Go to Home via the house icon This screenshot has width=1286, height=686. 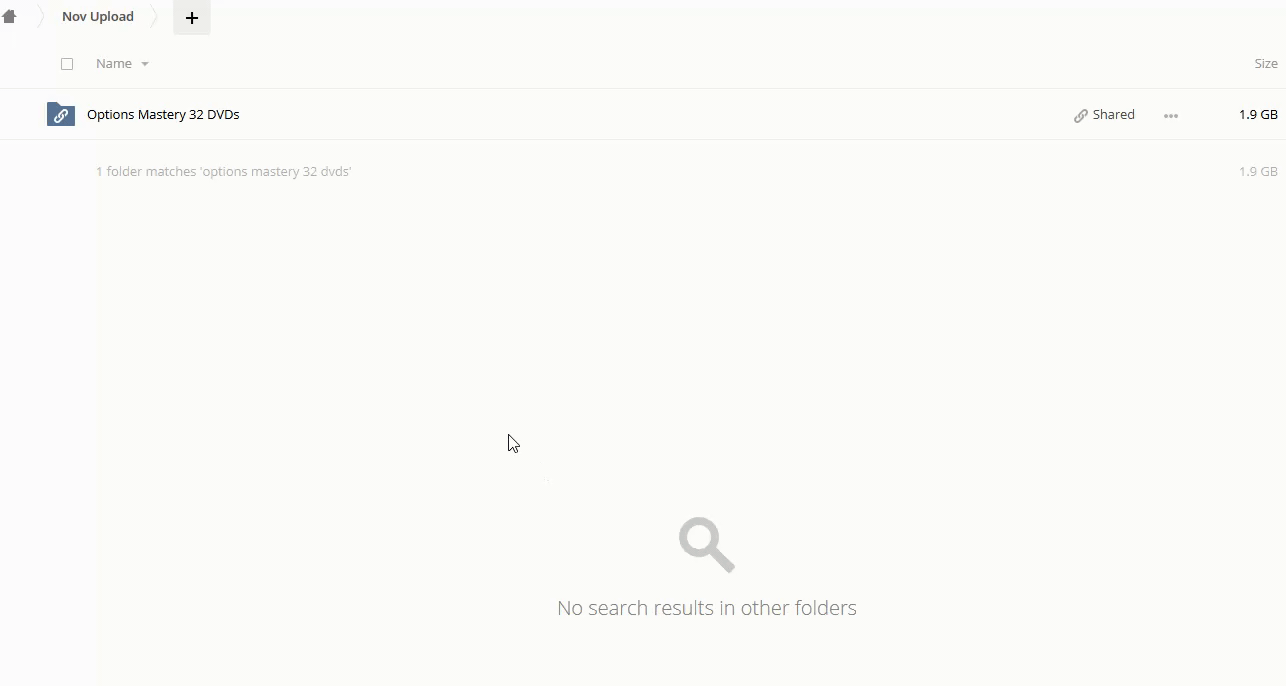9,16
